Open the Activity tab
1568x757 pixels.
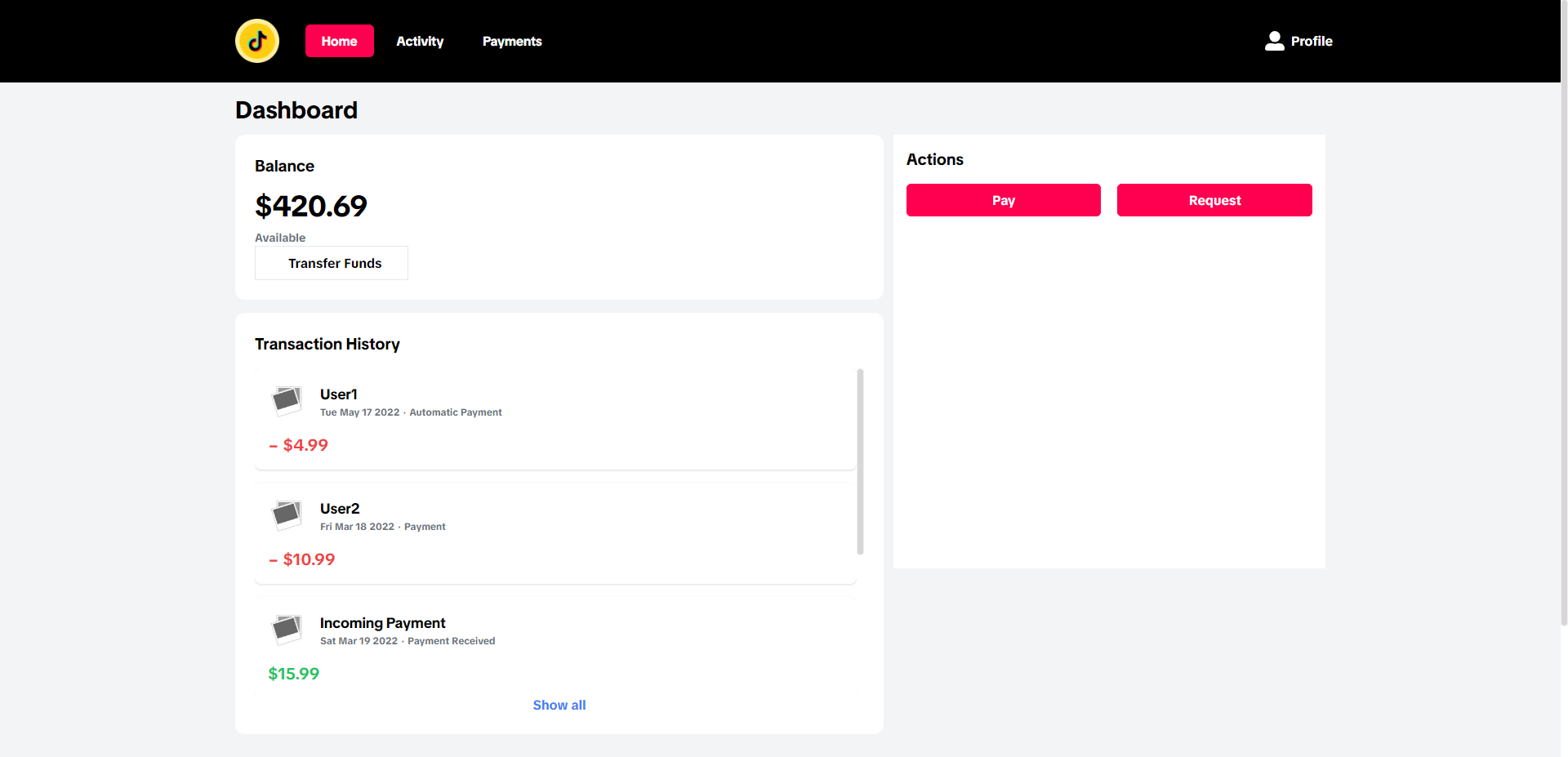pos(420,41)
